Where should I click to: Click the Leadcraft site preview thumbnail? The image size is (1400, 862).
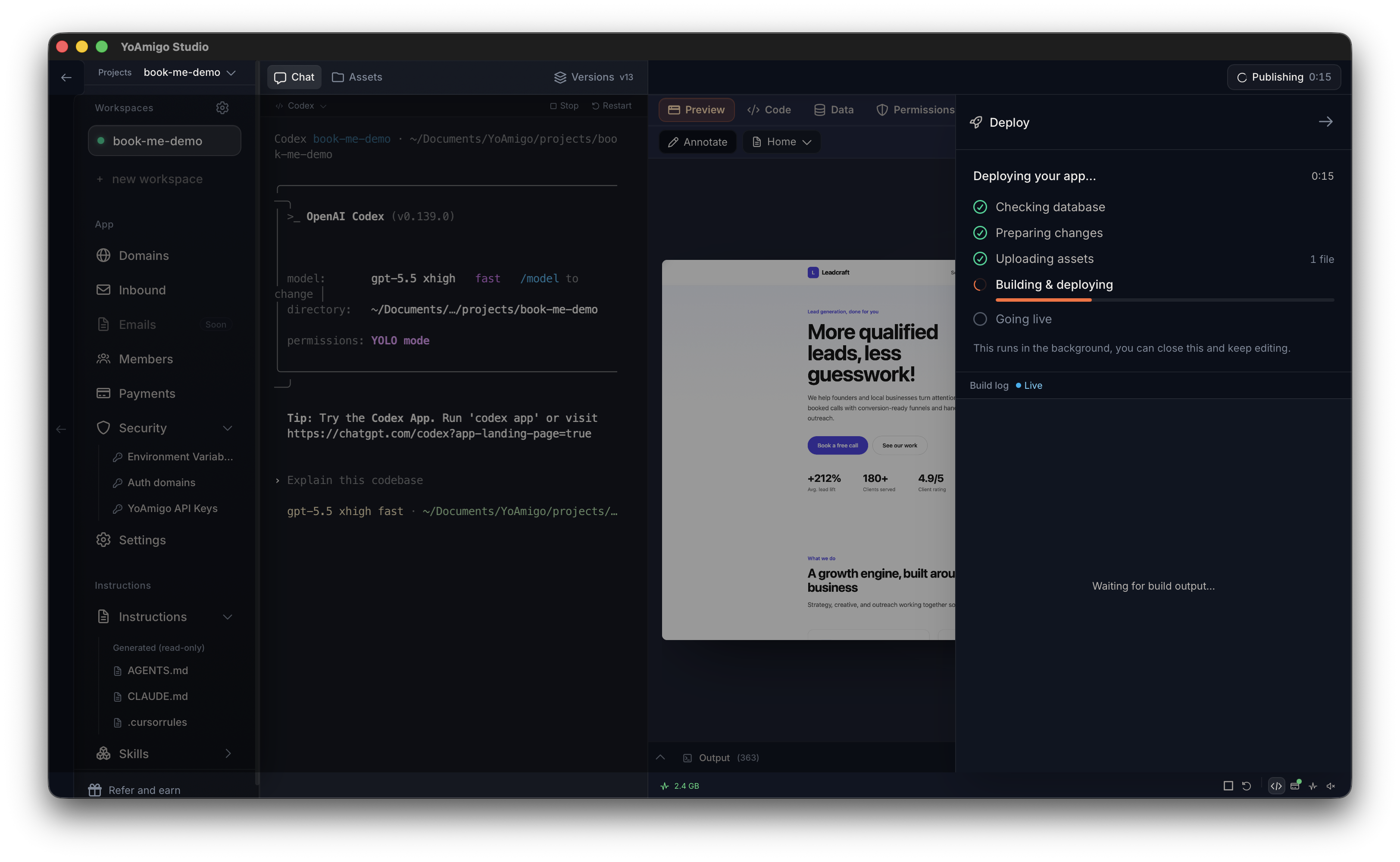808,449
